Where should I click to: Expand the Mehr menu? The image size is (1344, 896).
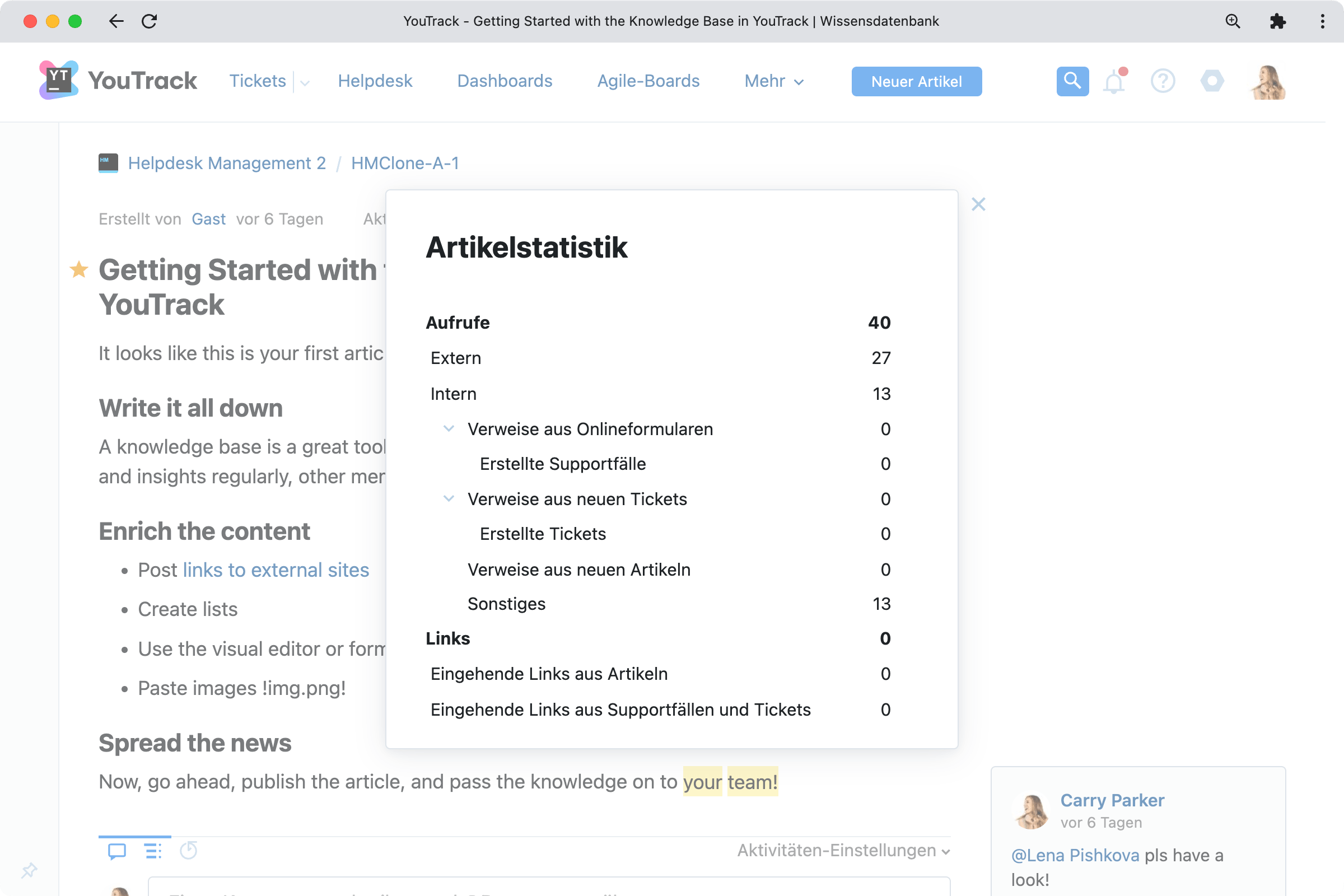(773, 81)
